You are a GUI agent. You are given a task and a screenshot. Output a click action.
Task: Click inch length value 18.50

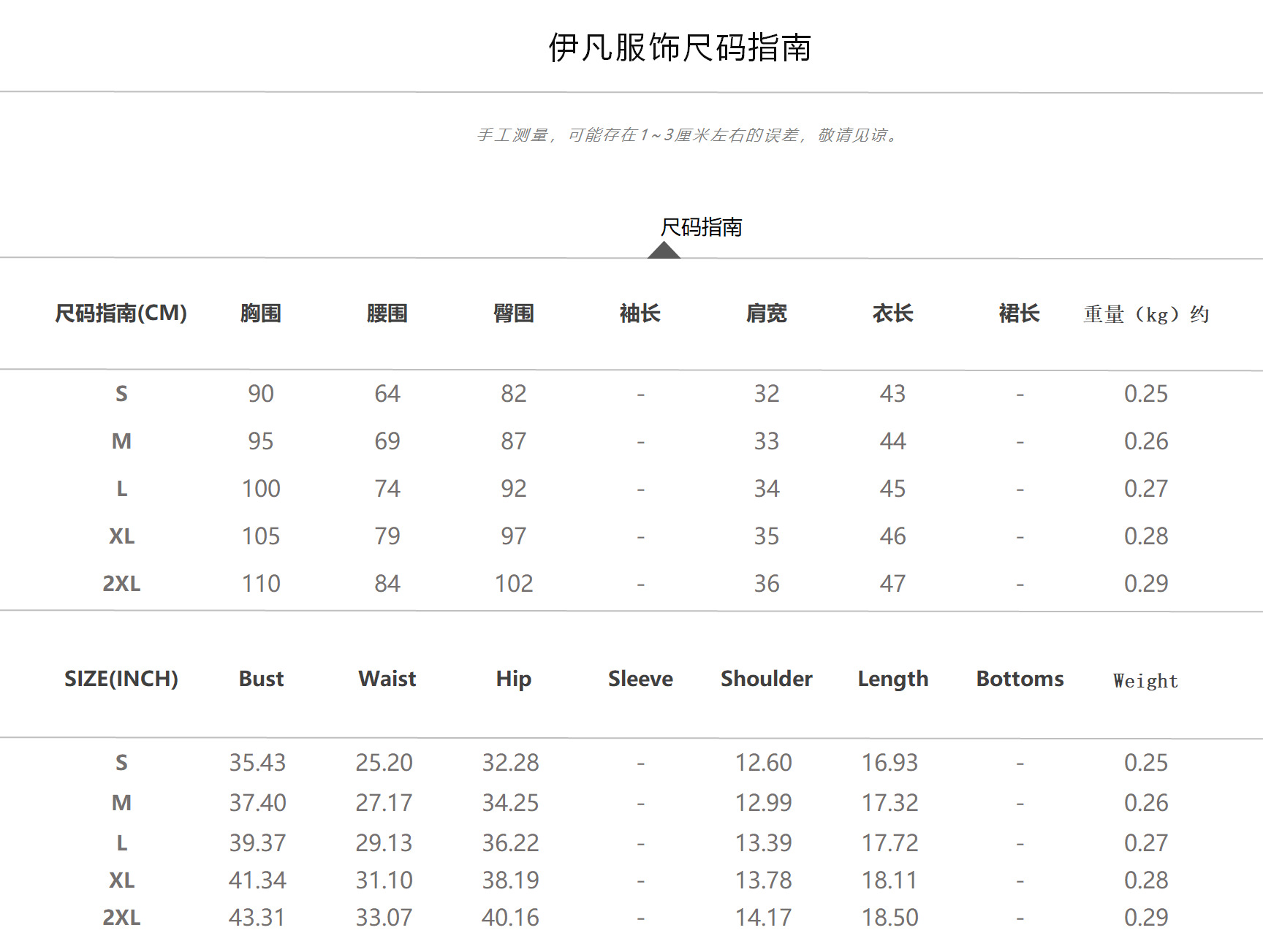890,918
